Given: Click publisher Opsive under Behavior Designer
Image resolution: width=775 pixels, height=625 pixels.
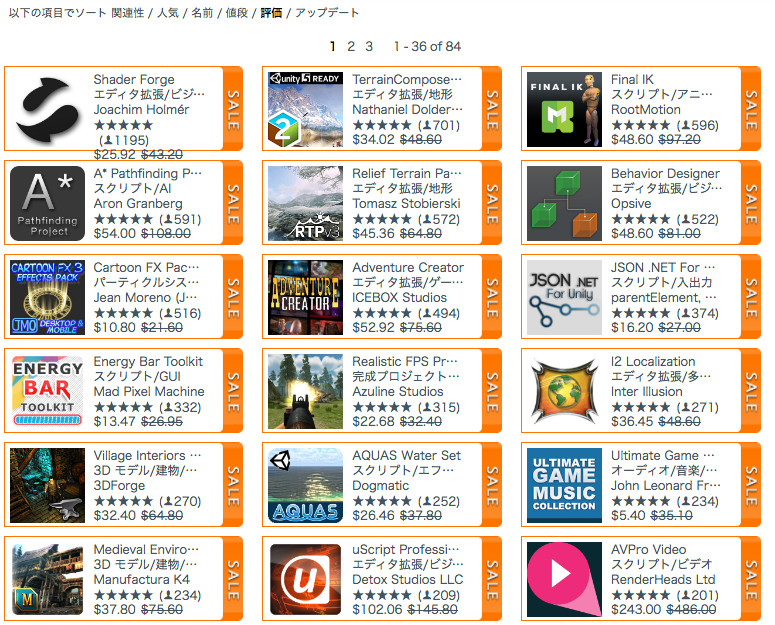Looking at the screenshot, I should [x=631, y=204].
